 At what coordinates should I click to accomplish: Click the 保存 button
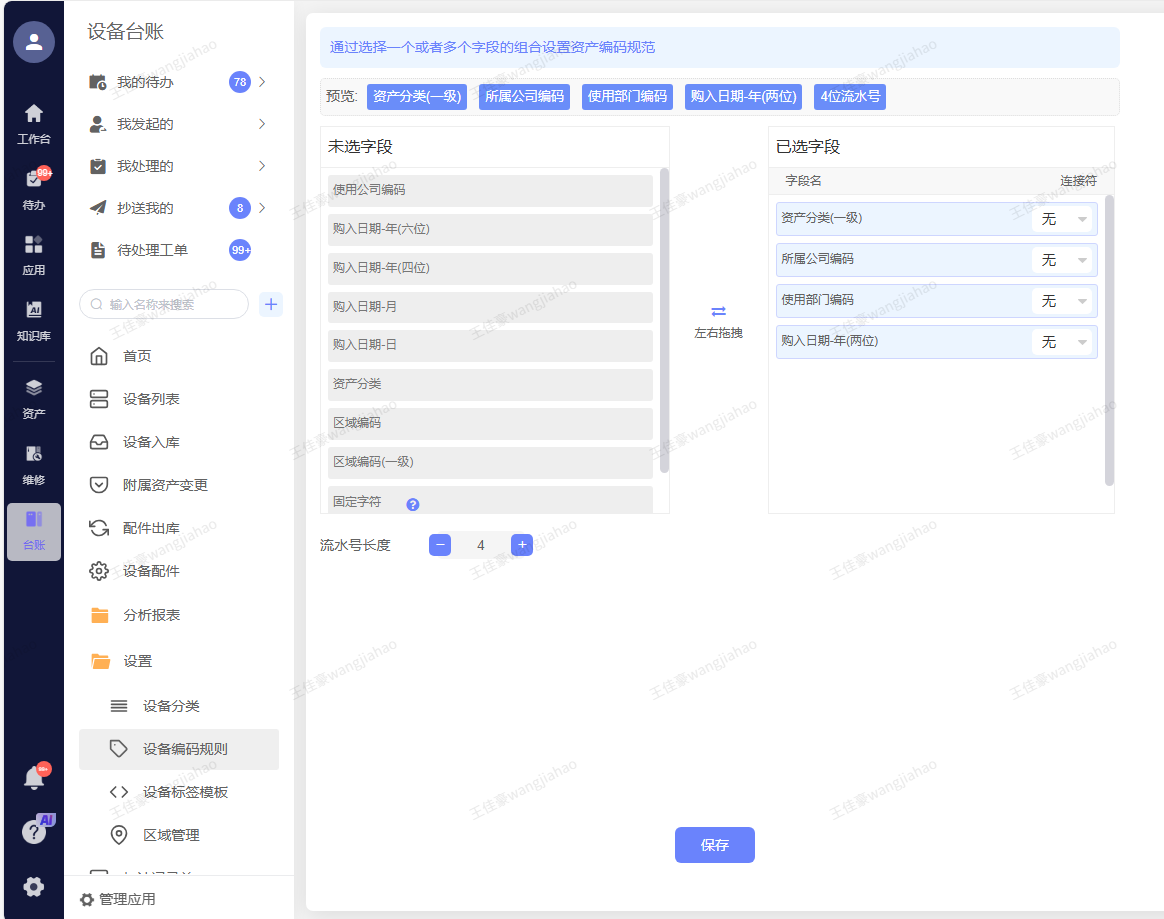pyautogui.click(x=714, y=845)
